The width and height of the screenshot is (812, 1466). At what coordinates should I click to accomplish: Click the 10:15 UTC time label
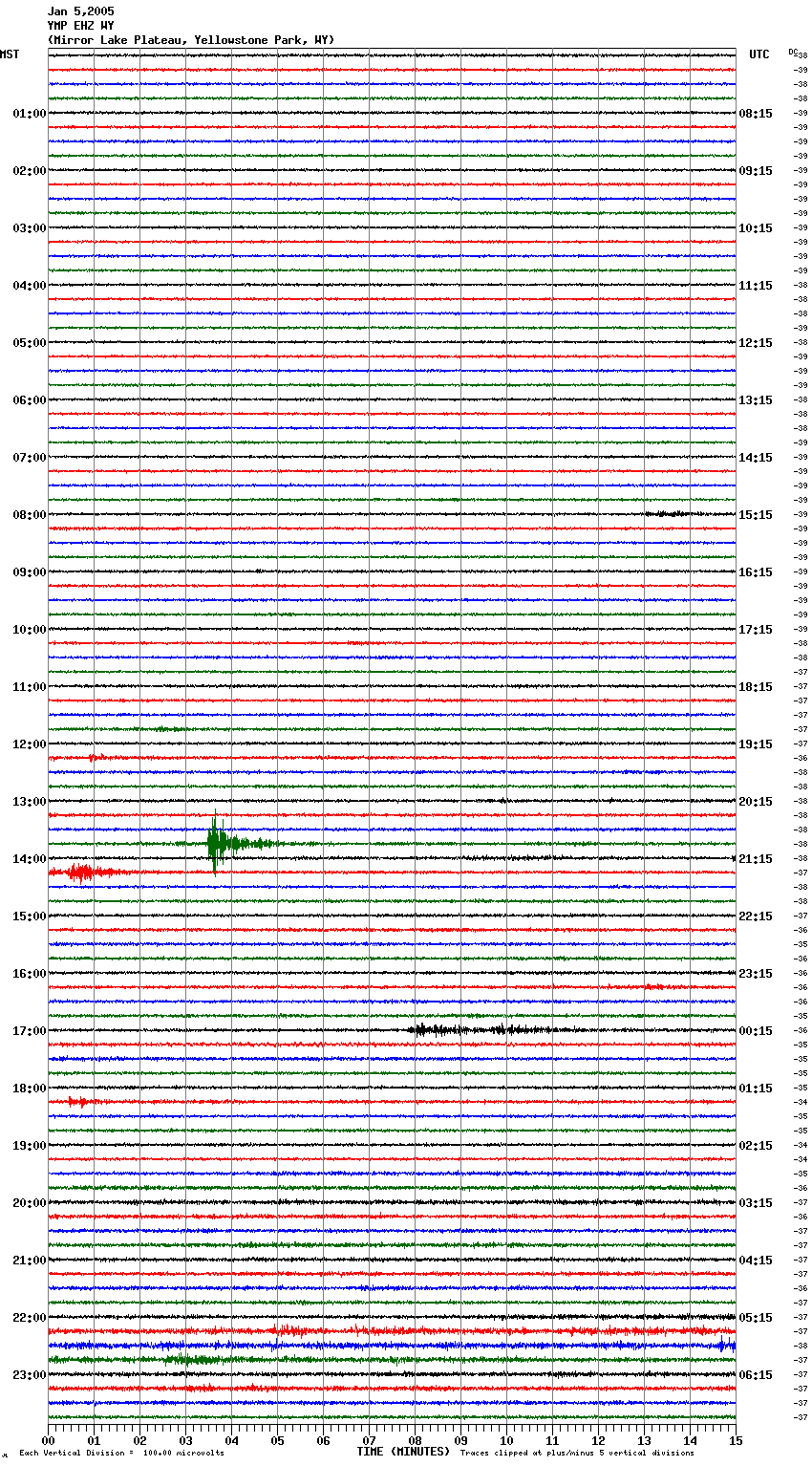756,228
